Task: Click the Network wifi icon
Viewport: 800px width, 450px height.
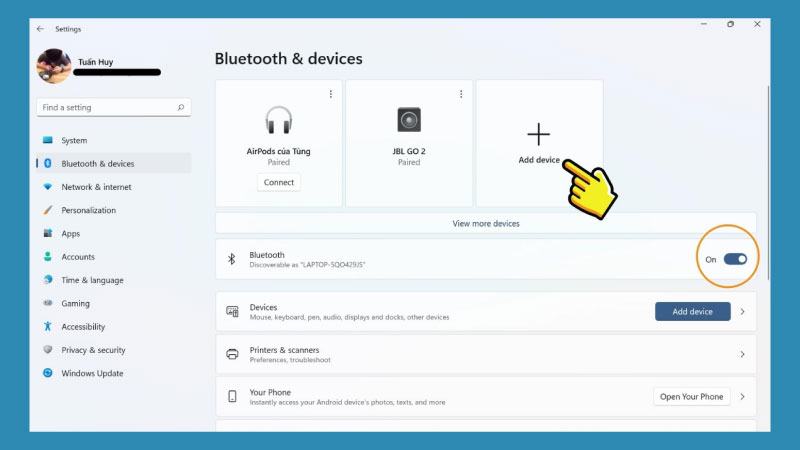Action: tap(47, 187)
